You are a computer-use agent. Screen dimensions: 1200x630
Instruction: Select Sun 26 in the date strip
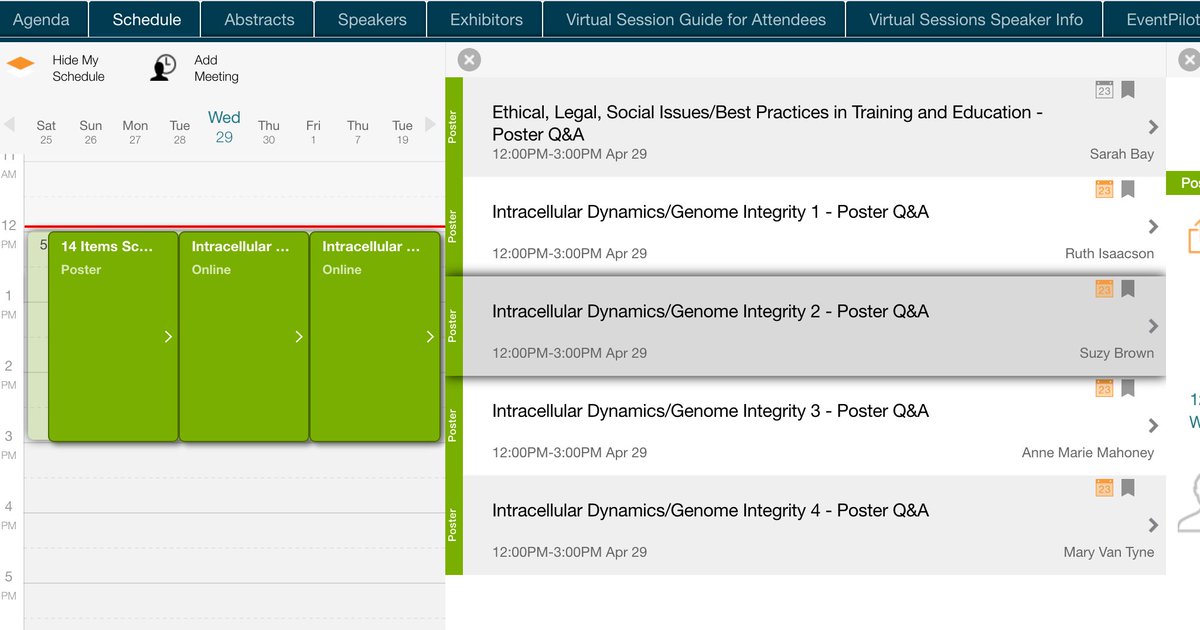91,132
